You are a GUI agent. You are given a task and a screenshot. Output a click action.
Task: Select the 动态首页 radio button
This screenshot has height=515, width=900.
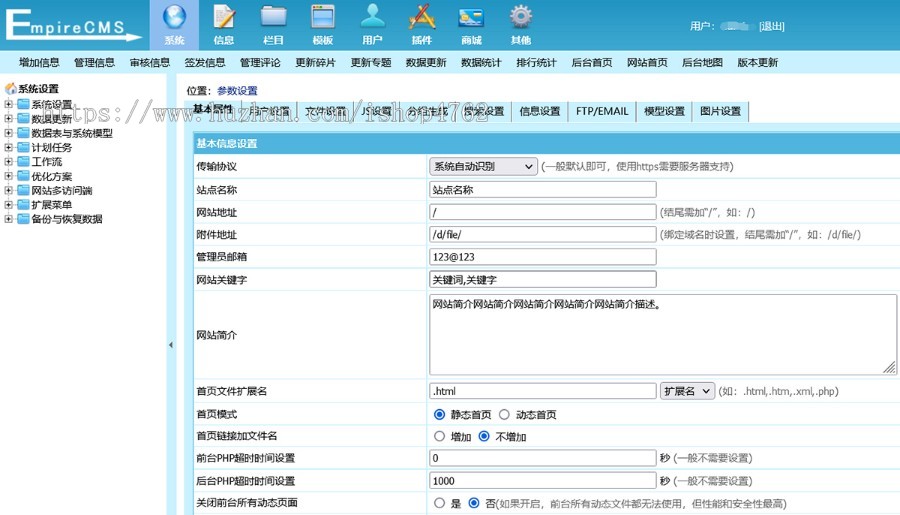coord(504,414)
